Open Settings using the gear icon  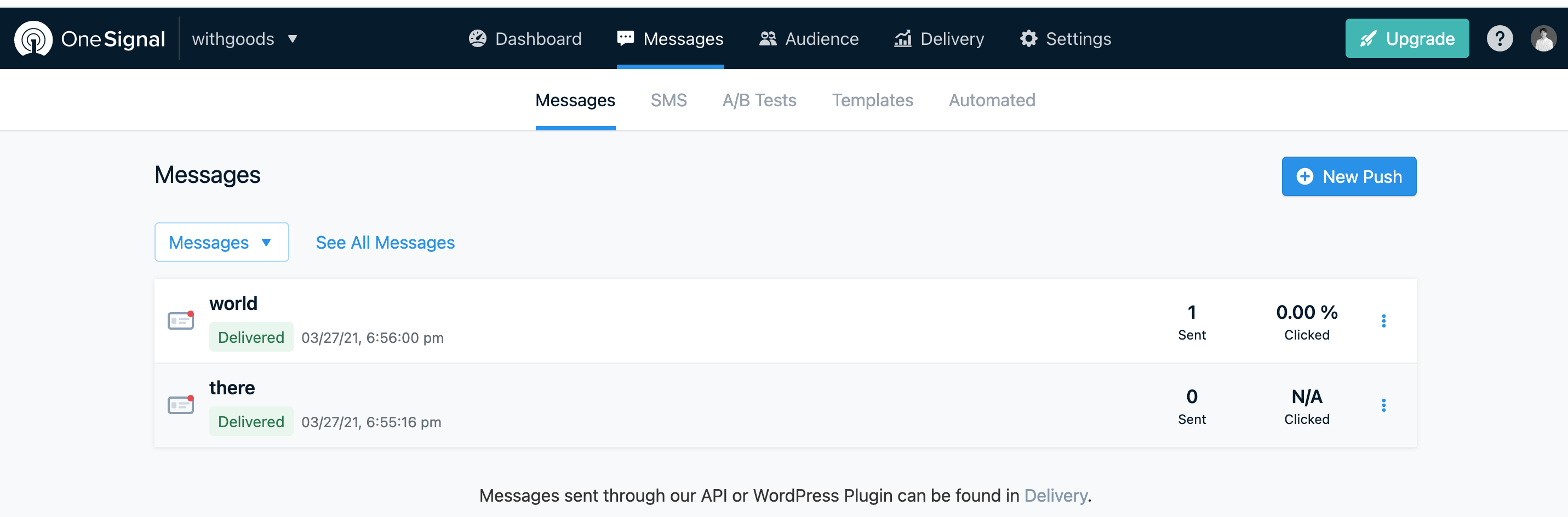tap(1028, 38)
